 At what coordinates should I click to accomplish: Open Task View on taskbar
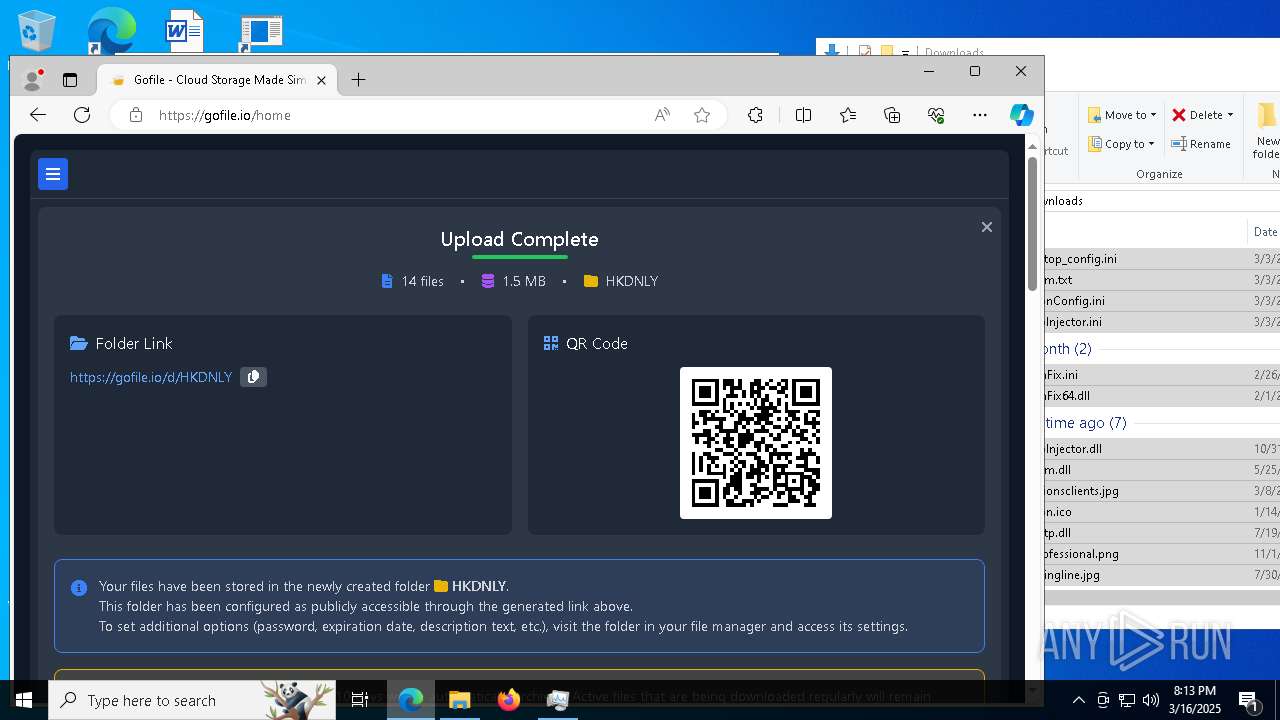coord(360,700)
